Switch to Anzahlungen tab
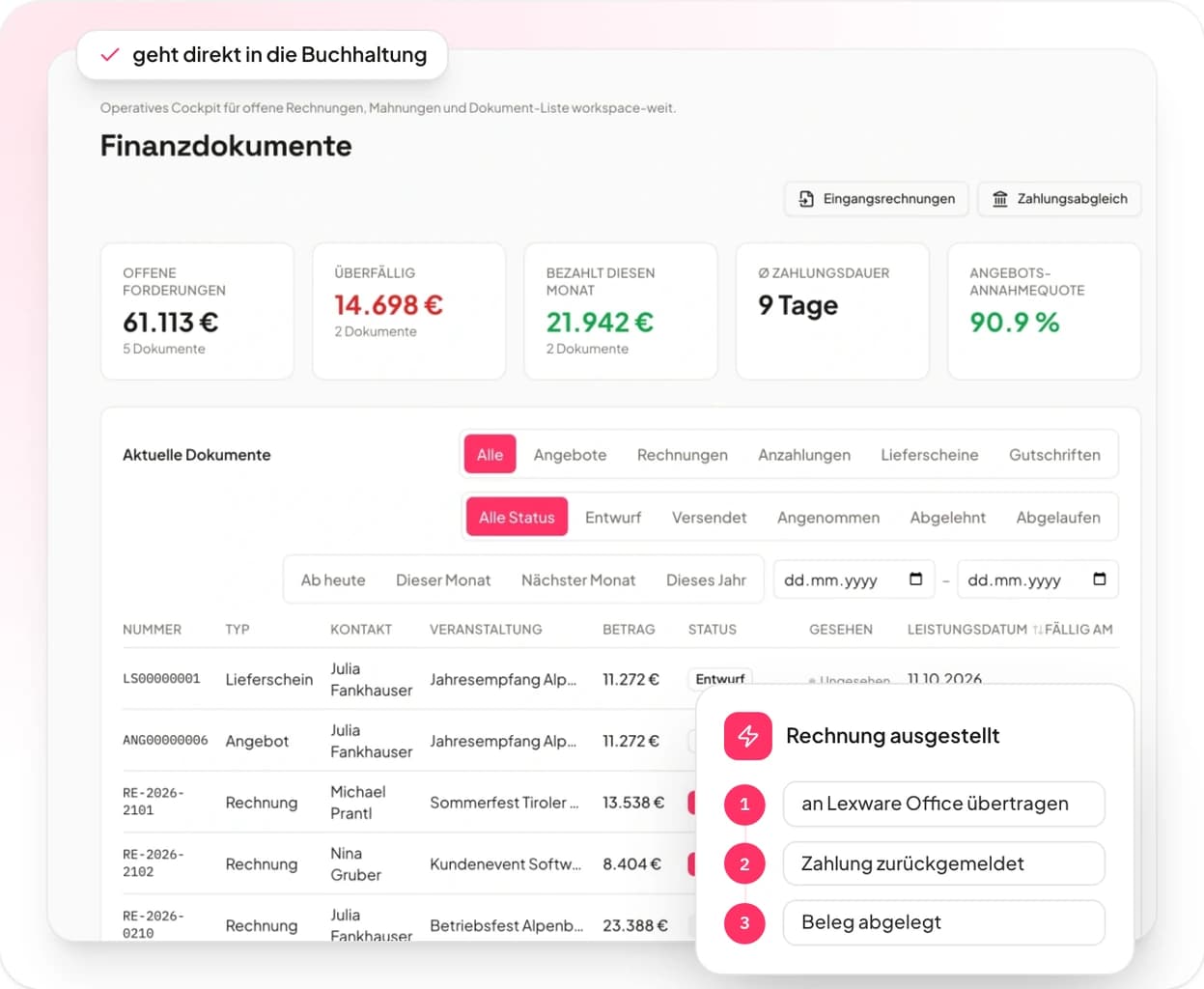 (804, 455)
